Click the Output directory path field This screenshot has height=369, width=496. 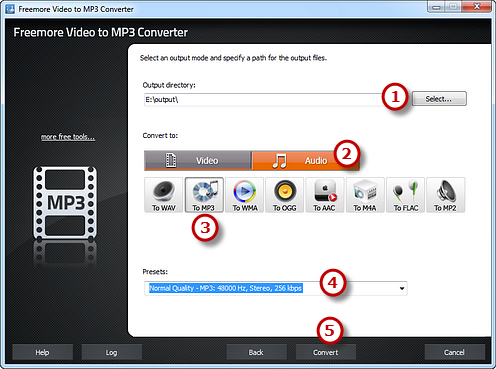point(263,100)
